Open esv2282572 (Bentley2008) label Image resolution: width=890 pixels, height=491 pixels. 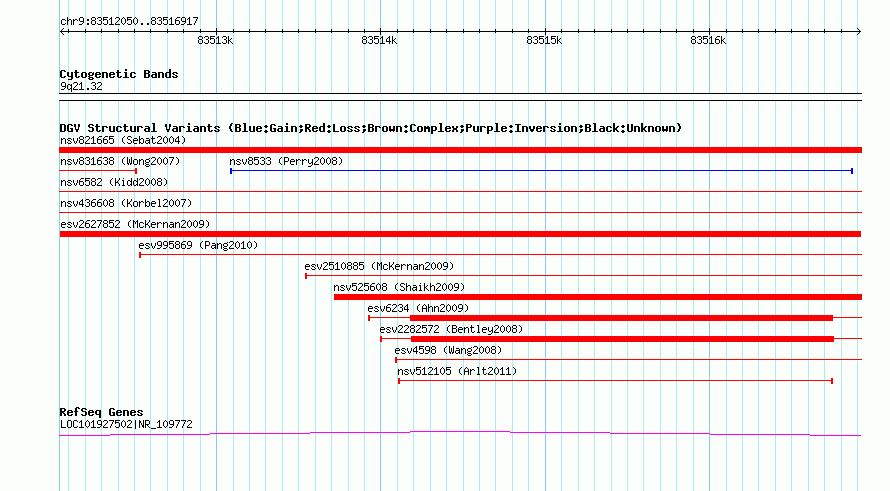pyautogui.click(x=451, y=329)
